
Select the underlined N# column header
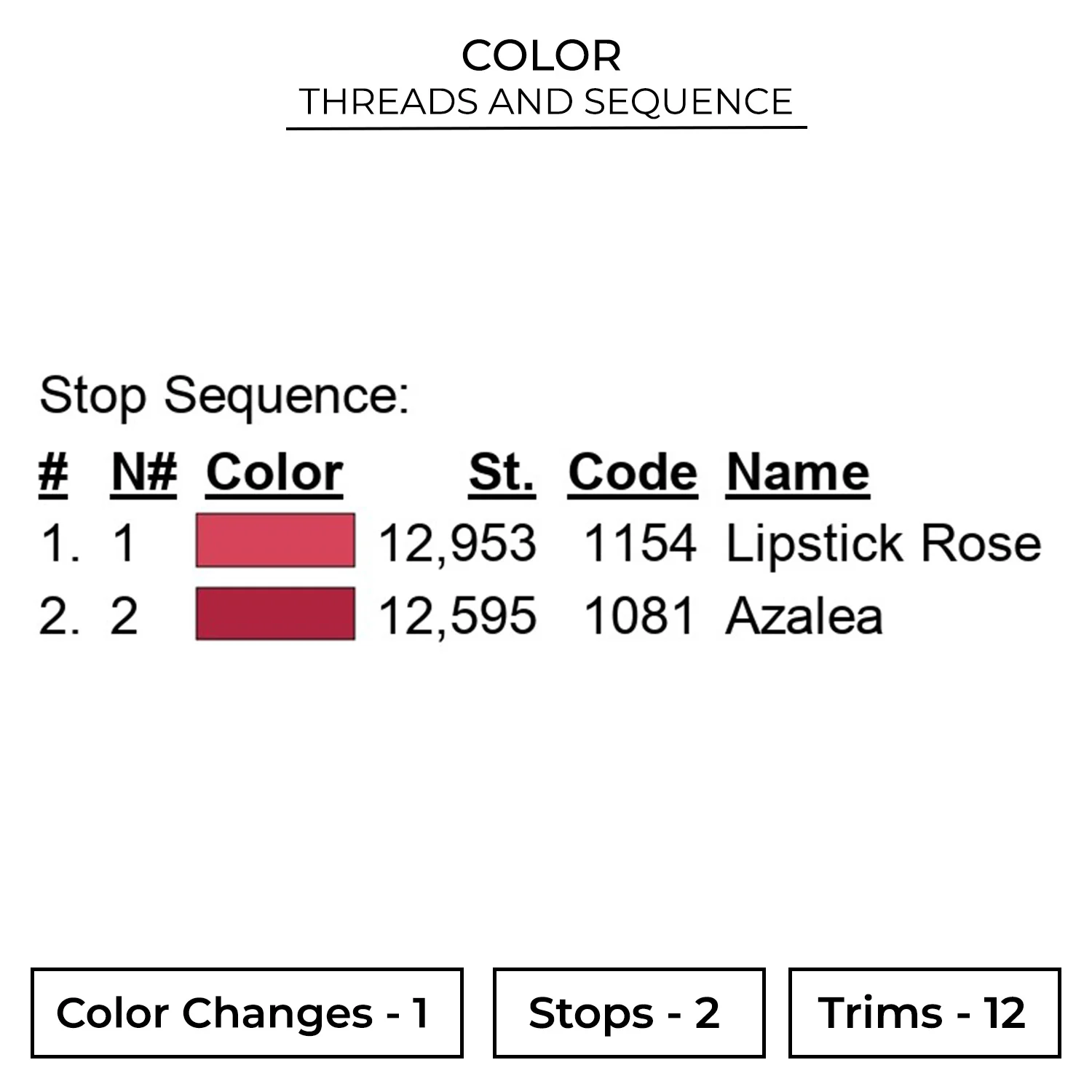click(x=144, y=473)
